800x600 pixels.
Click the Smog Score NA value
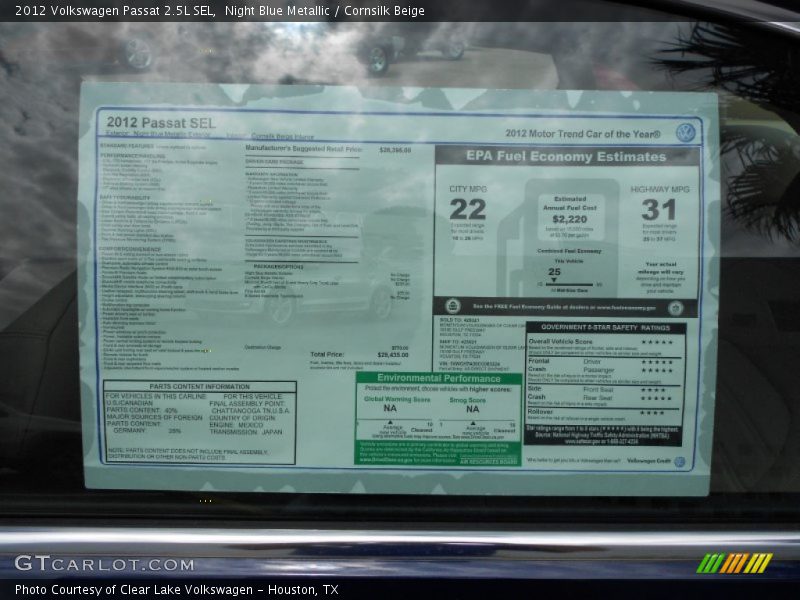(x=472, y=409)
